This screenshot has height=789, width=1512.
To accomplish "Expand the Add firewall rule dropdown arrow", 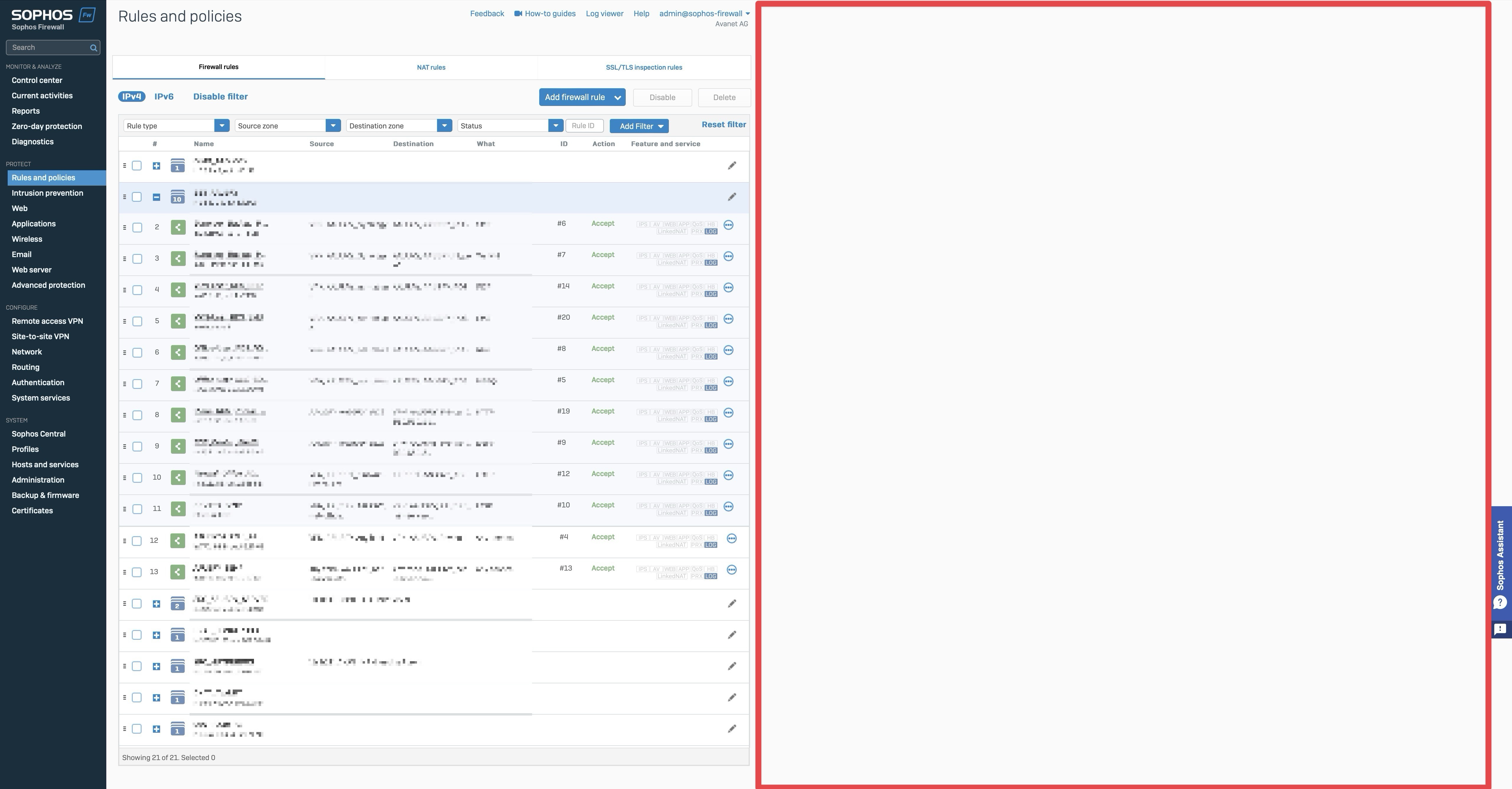I will (617, 98).
